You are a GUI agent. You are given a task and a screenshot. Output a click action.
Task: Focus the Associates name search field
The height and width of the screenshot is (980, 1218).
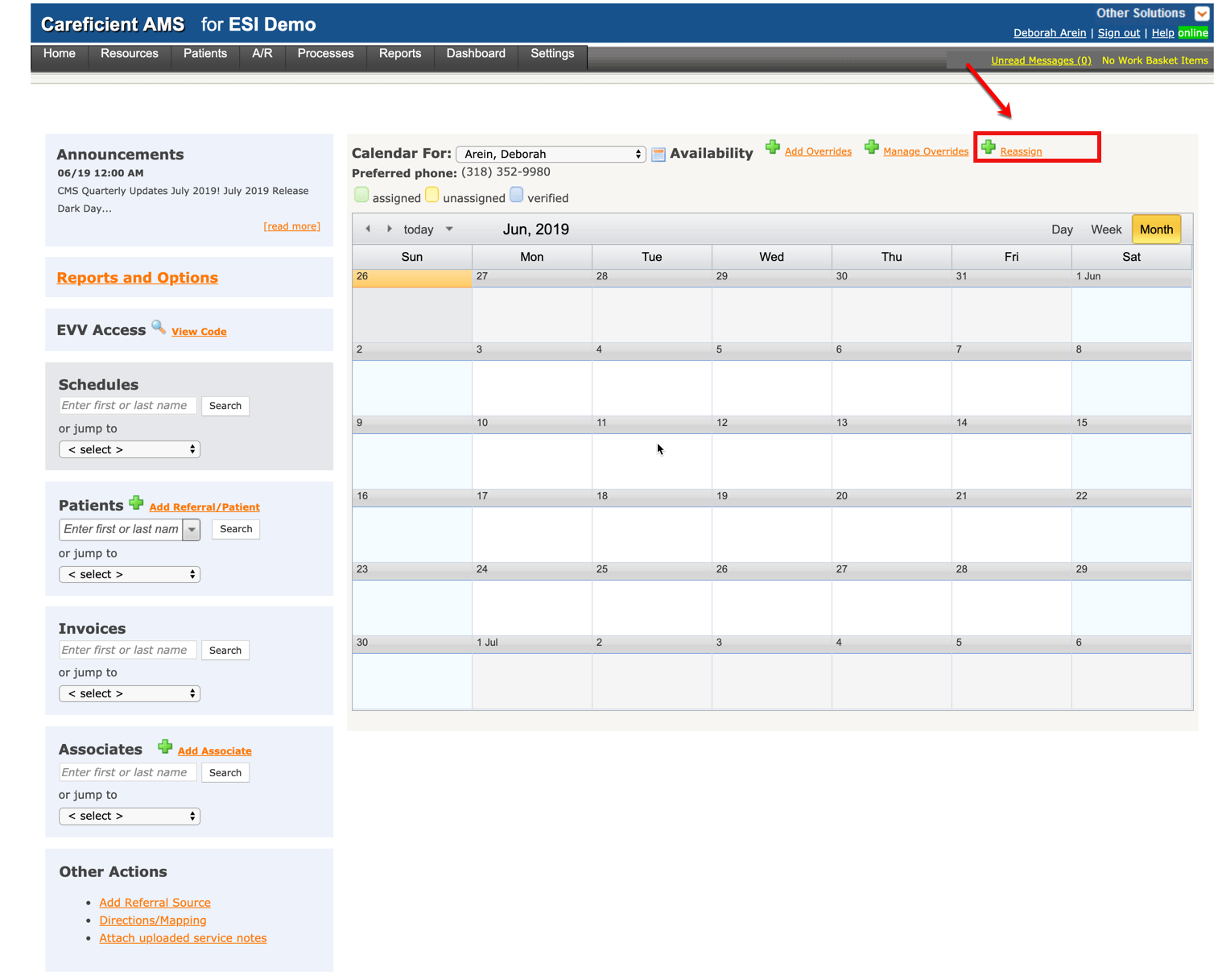tap(127, 773)
